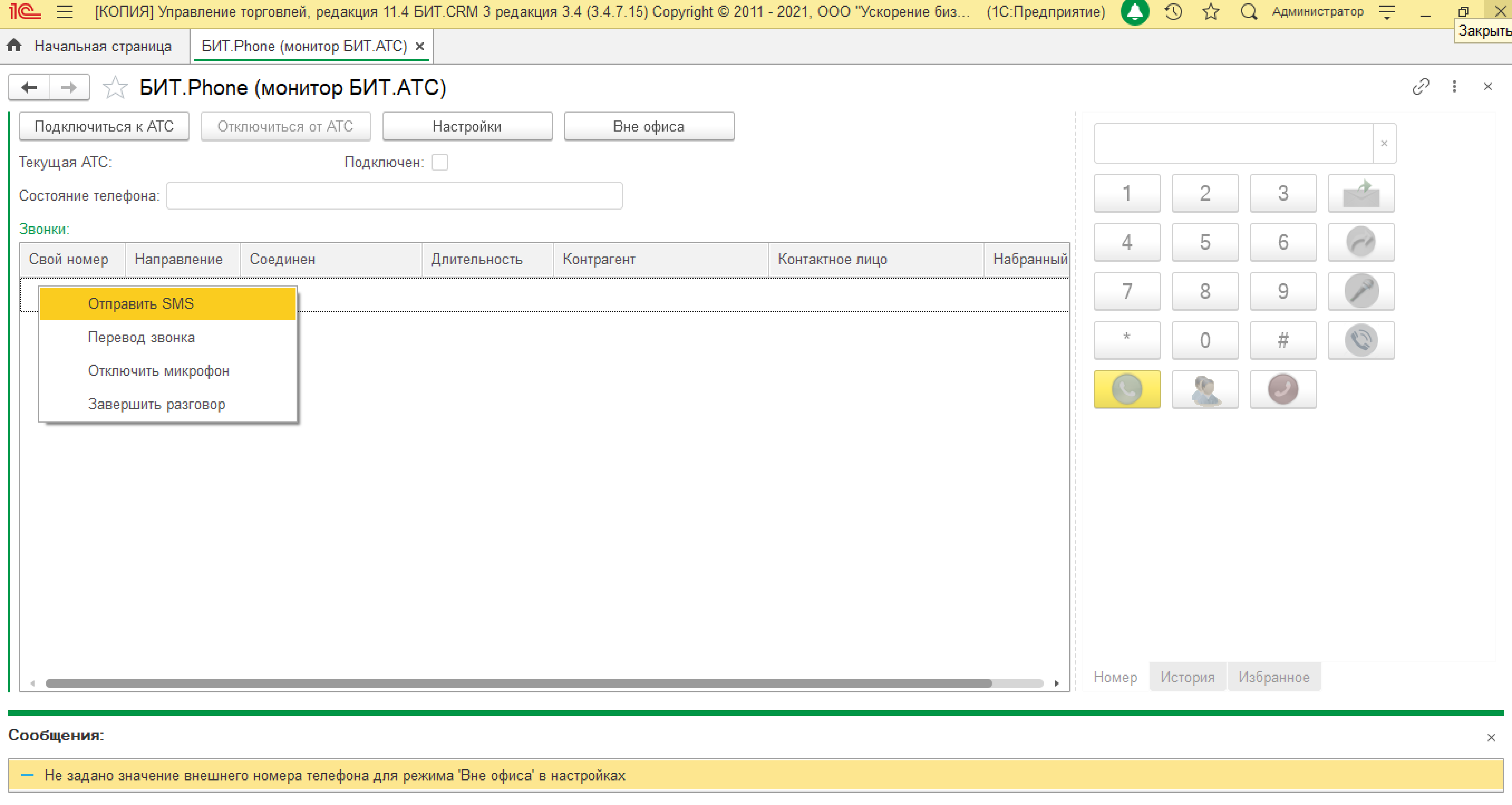Click the green call handset button
This screenshot has width=1512, height=805.
[x=1126, y=389]
